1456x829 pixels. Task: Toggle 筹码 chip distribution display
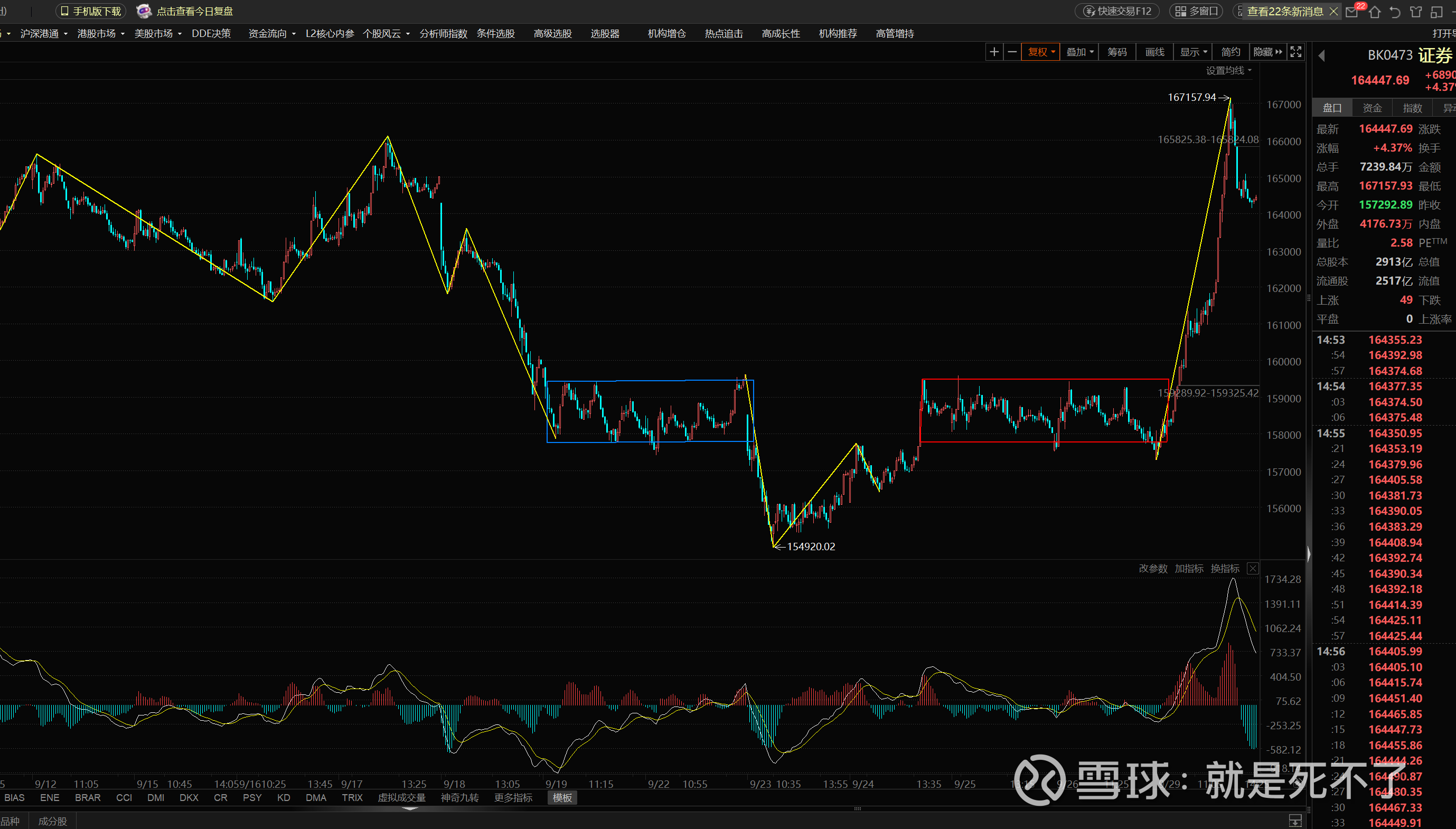pos(1116,52)
